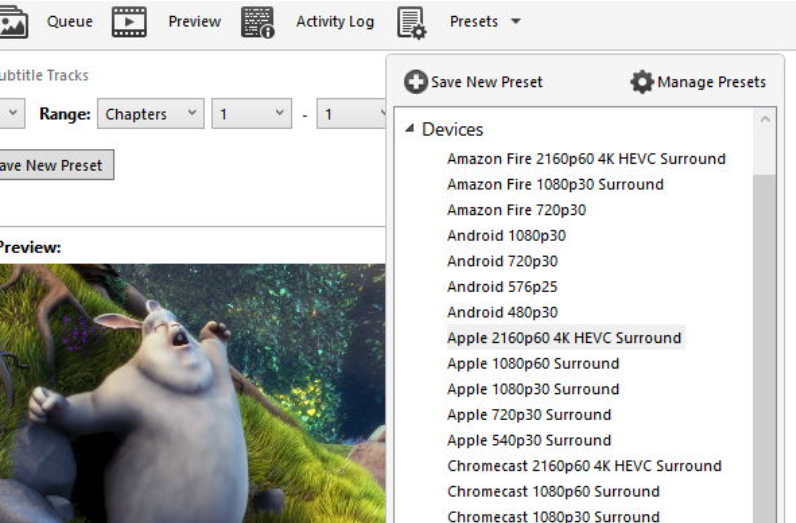Open the Queue toolbar label
This screenshot has height=523, width=796.
[x=70, y=22]
